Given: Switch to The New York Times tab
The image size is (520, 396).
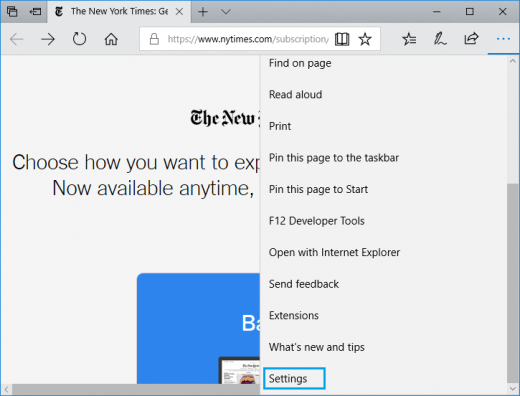Looking at the screenshot, I should tap(119, 12).
